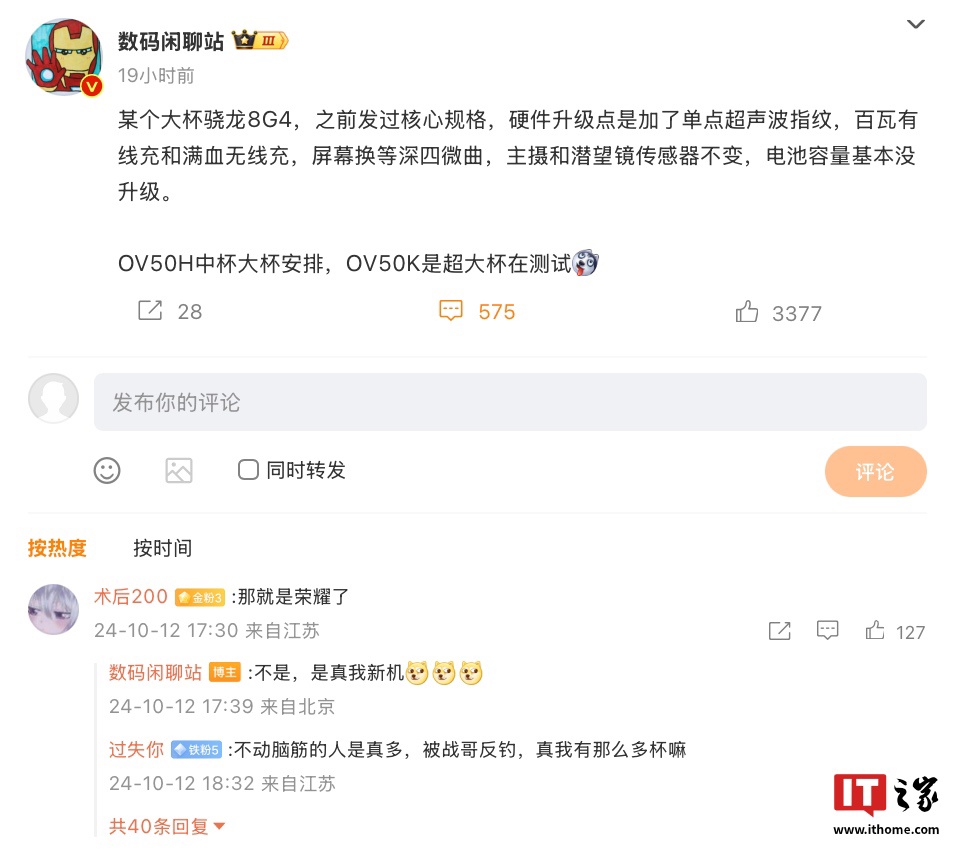Reply to 术后200's comment via its comment icon

pyautogui.click(x=827, y=630)
